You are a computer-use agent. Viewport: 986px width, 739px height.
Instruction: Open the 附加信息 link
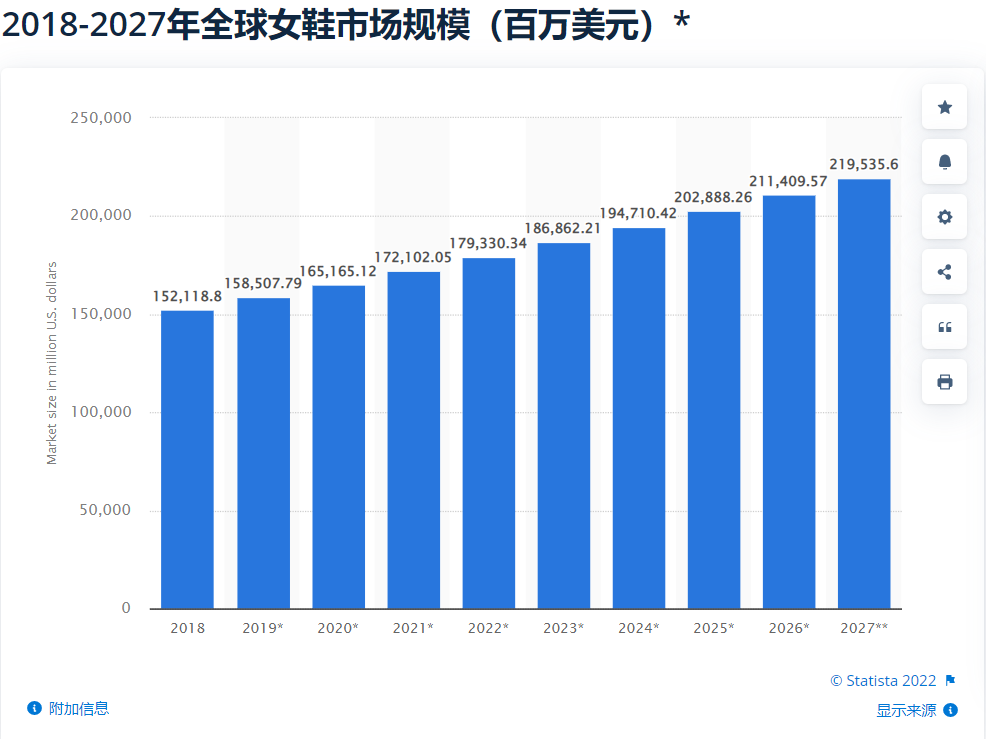pyautogui.click(x=79, y=708)
